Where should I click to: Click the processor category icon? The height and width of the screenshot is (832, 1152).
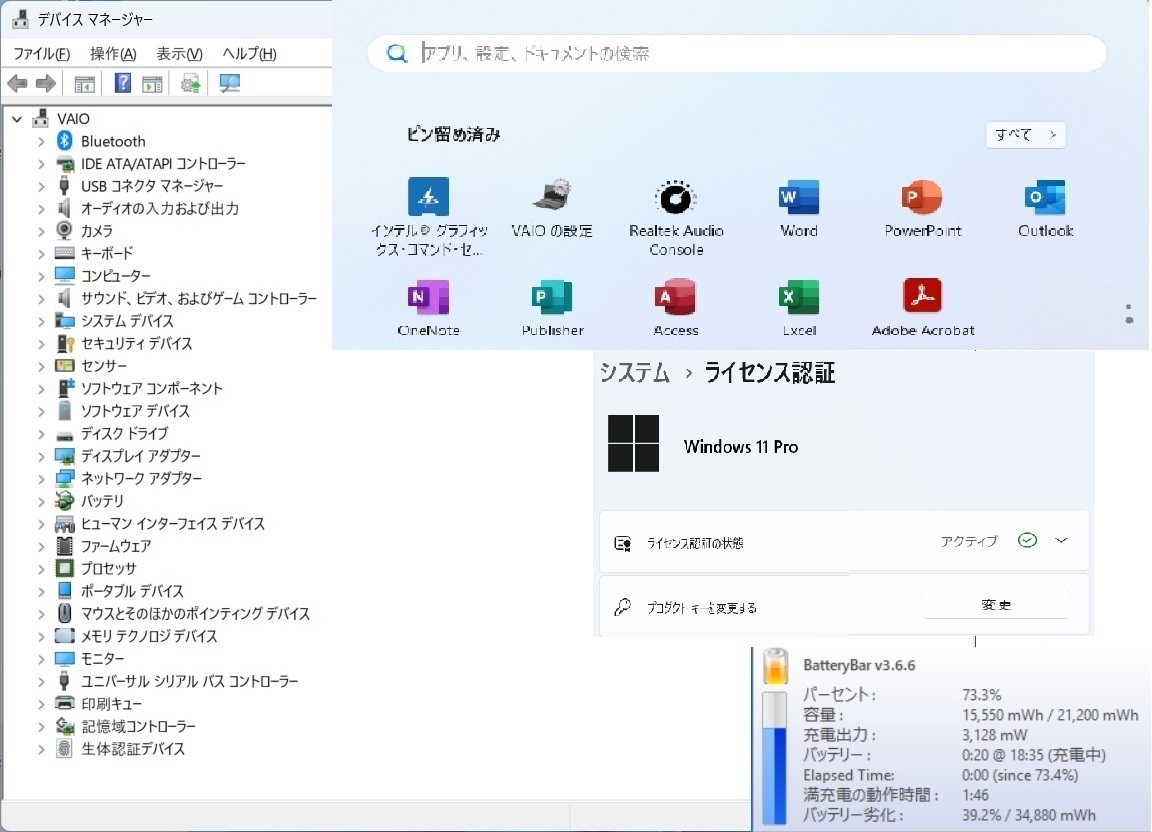tap(65, 568)
